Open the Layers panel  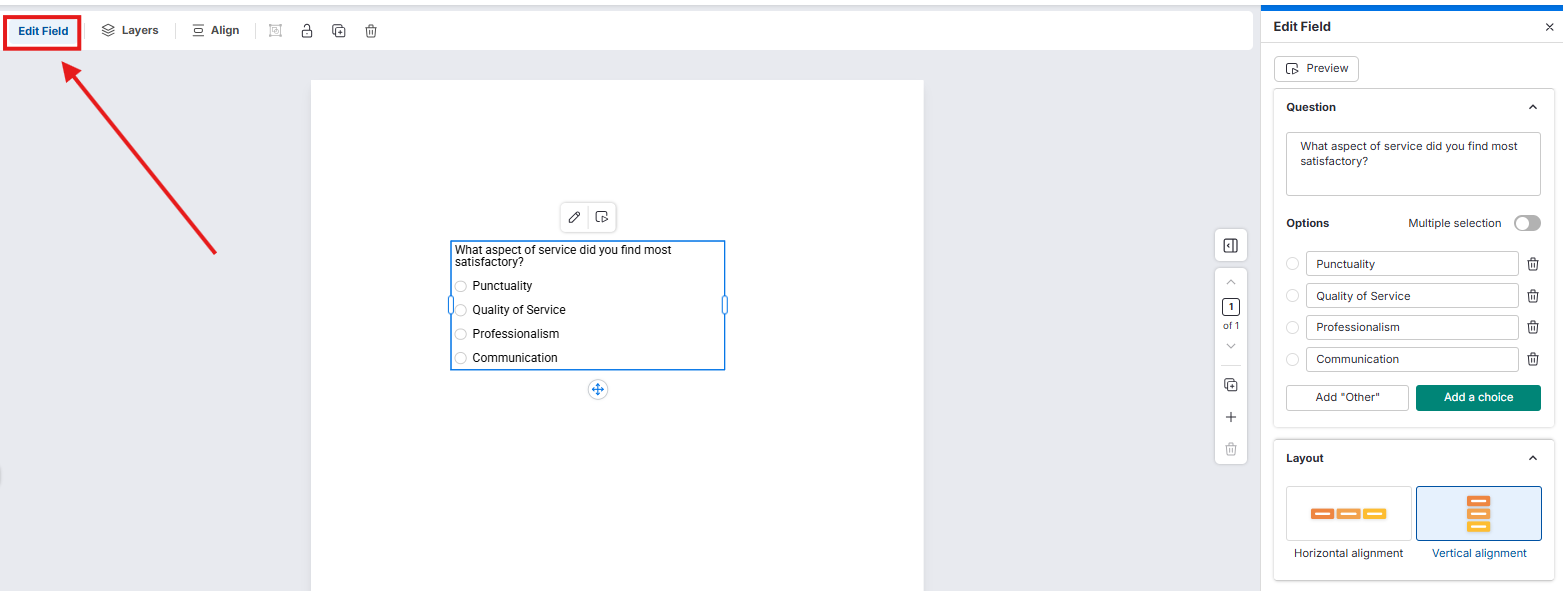click(x=130, y=30)
